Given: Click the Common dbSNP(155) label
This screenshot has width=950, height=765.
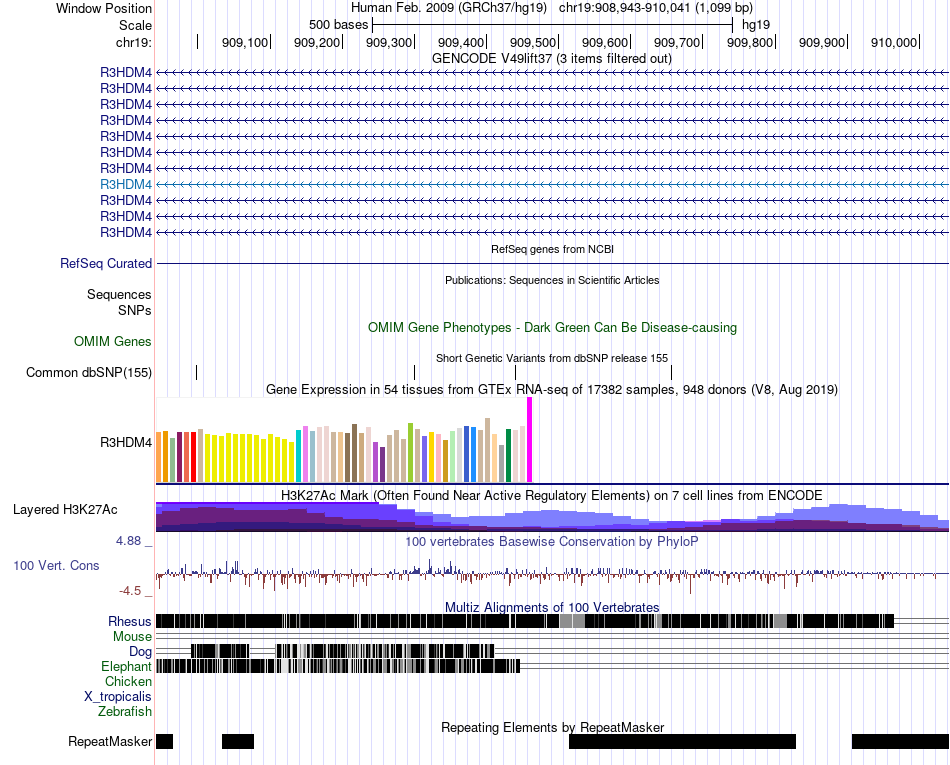Looking at the screenshot, I should (89, 373).
